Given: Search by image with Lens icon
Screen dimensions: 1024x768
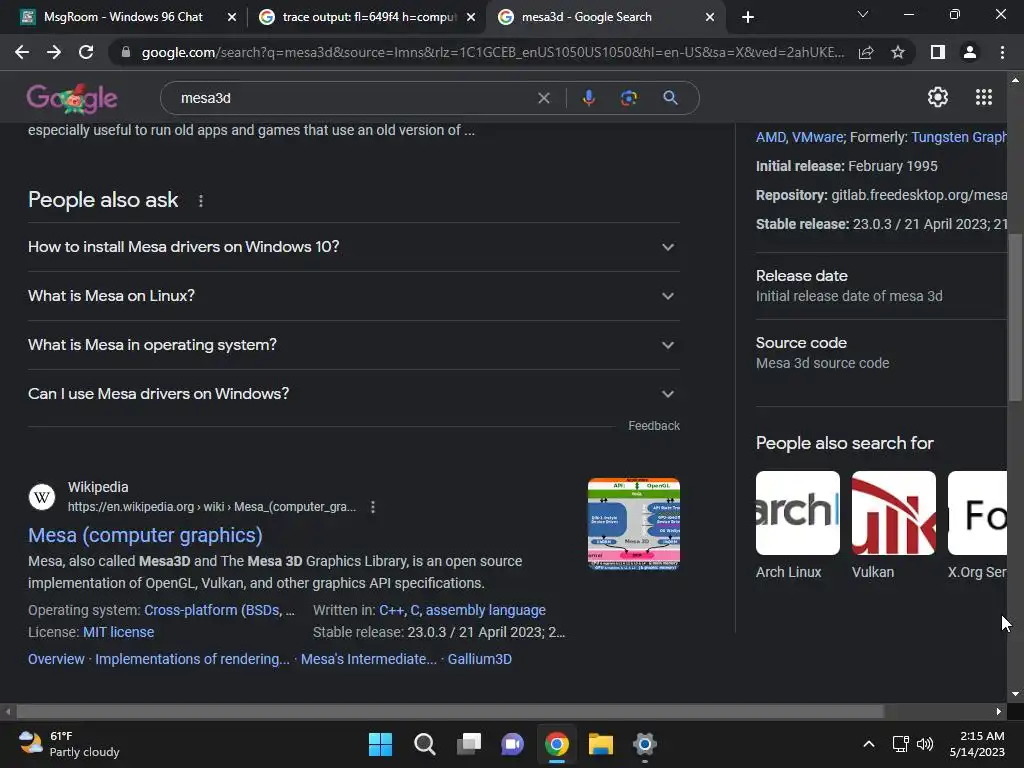Looking at the screenshot, I should coord(629,98).
